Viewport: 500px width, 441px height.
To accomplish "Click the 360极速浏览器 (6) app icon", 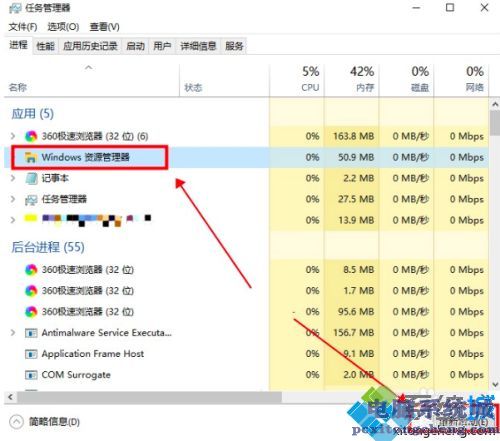I will tap(31, 136).
